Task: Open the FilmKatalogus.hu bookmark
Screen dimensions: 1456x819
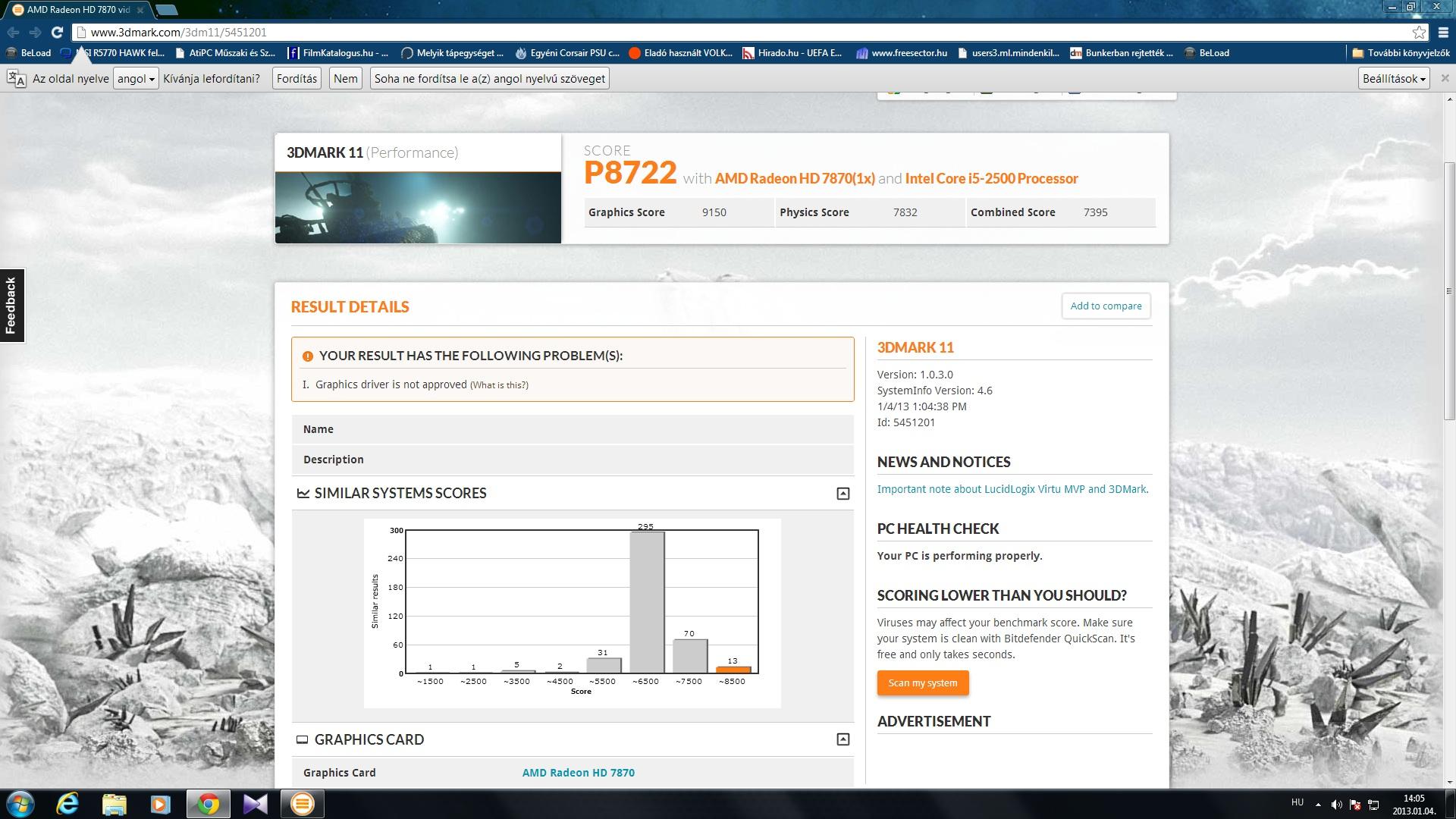Action: coord(338,53)
